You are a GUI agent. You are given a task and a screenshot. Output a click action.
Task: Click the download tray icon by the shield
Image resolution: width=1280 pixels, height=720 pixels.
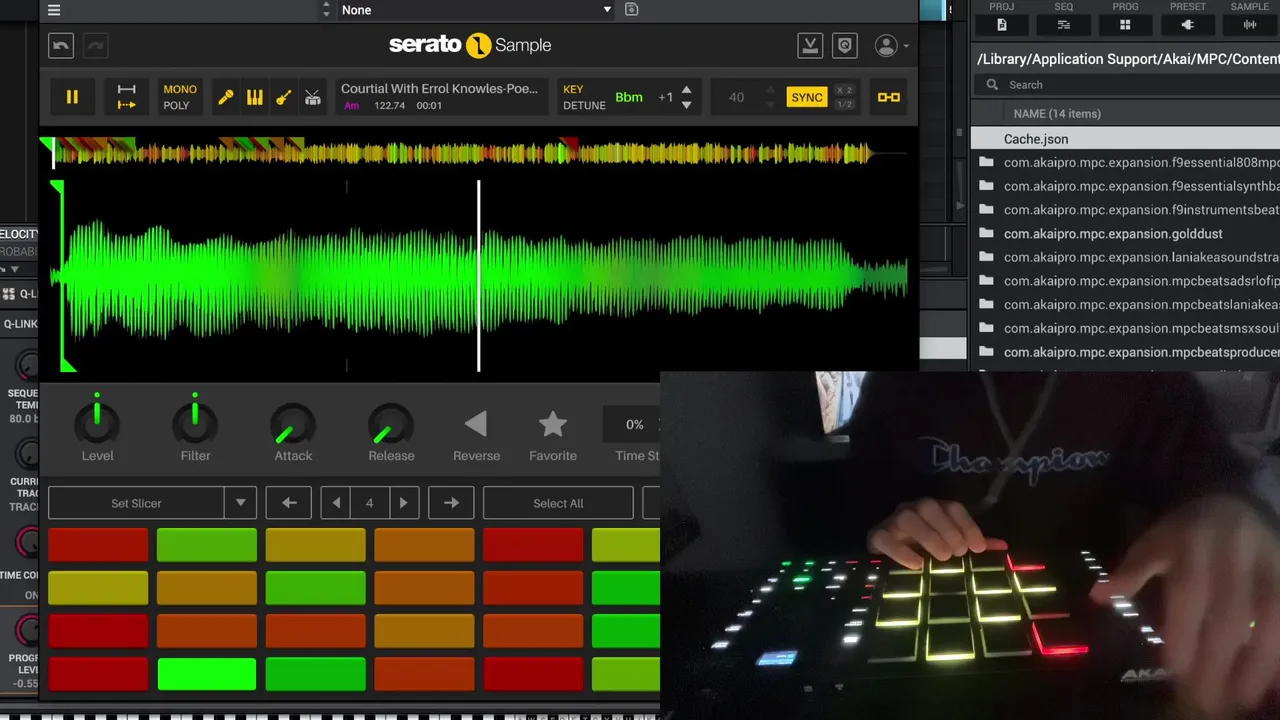(x=810, y=45)
